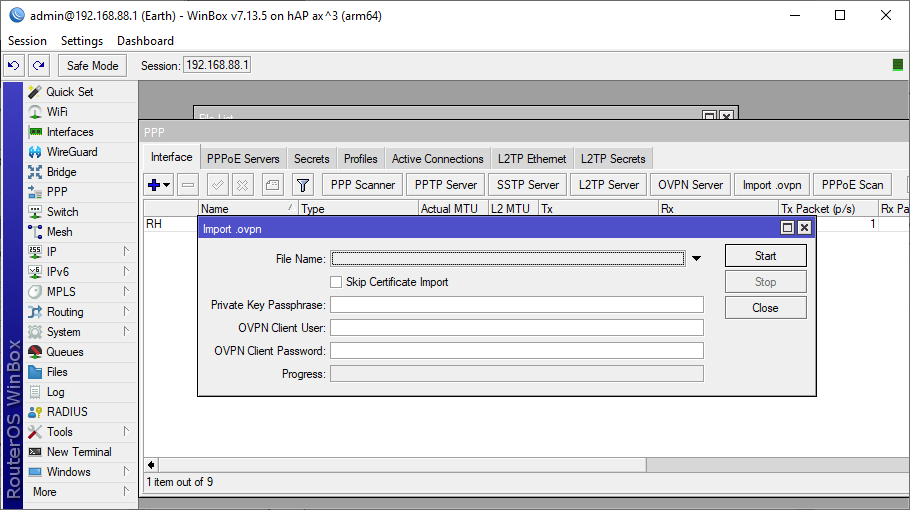Viewport: 910px width, 510px height.
Task: Close the Import .ovpn dialog
Action: pyautogui.click(x=804, y=228)
